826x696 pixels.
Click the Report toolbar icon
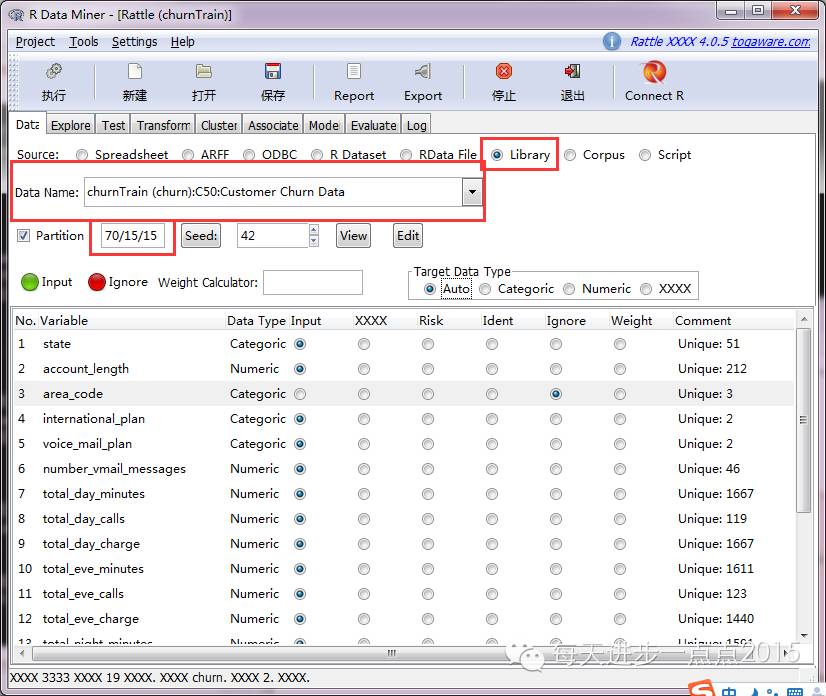[x=354, y=72]
